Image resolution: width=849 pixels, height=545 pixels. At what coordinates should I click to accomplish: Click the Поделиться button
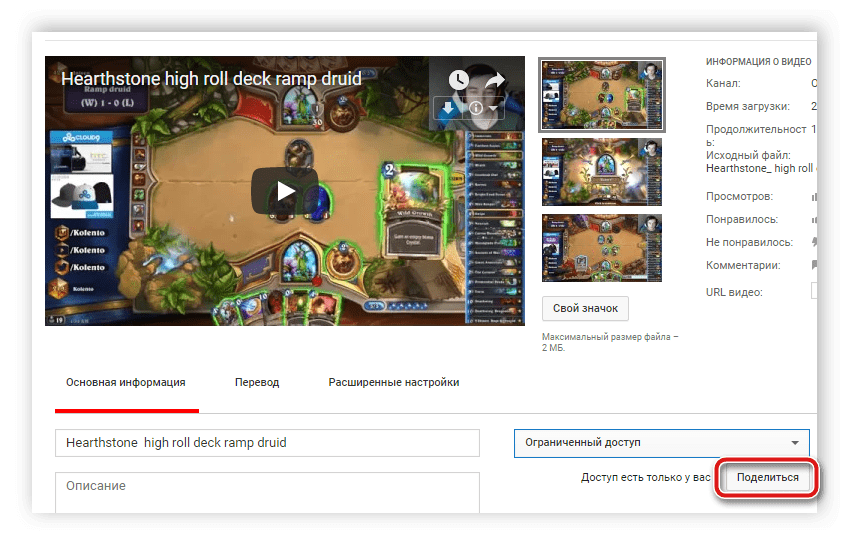pyautogui.click(x=767, y=477)
